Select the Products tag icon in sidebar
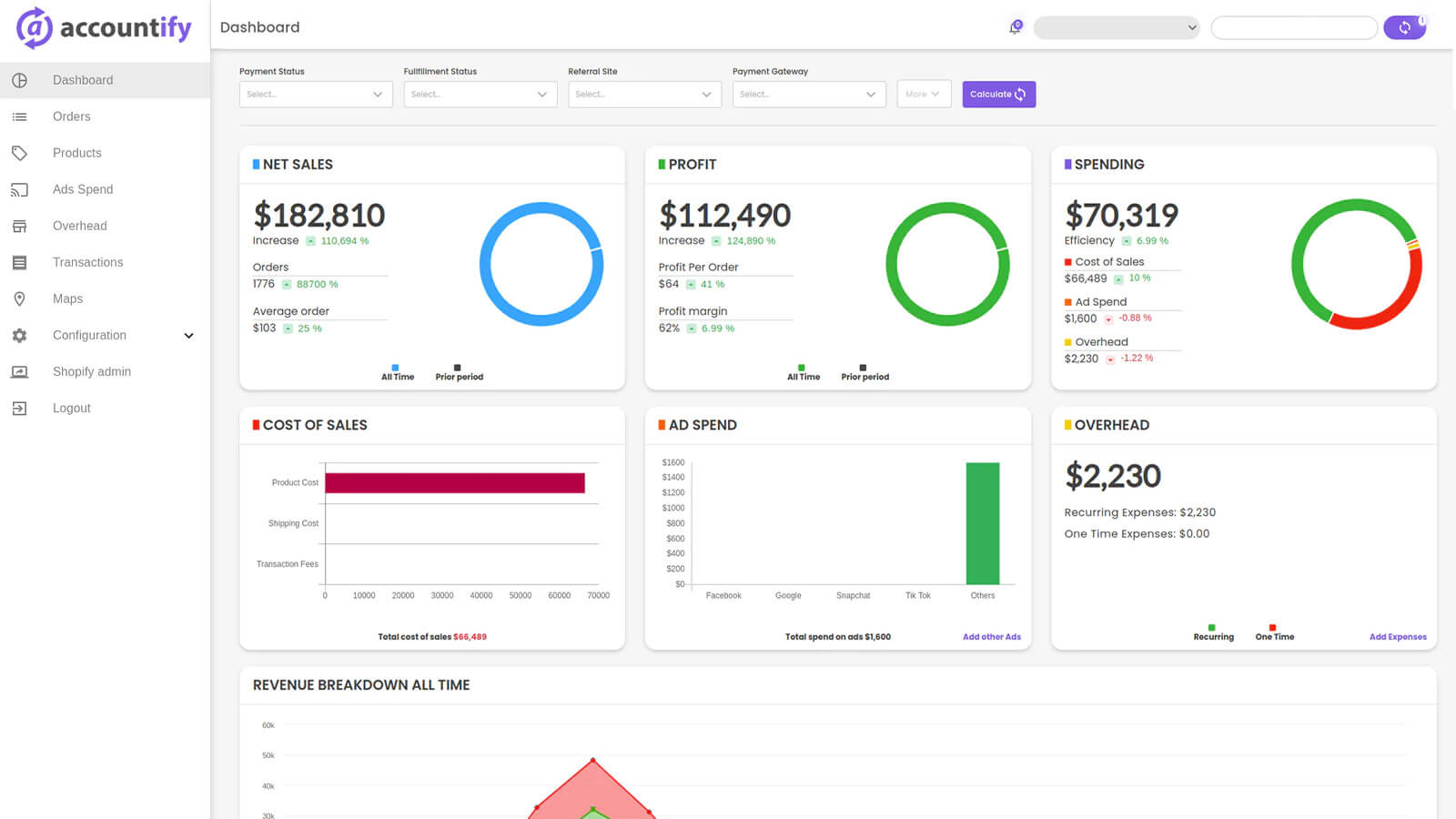This screenshot has height=819, width=1456. point(20,153)
